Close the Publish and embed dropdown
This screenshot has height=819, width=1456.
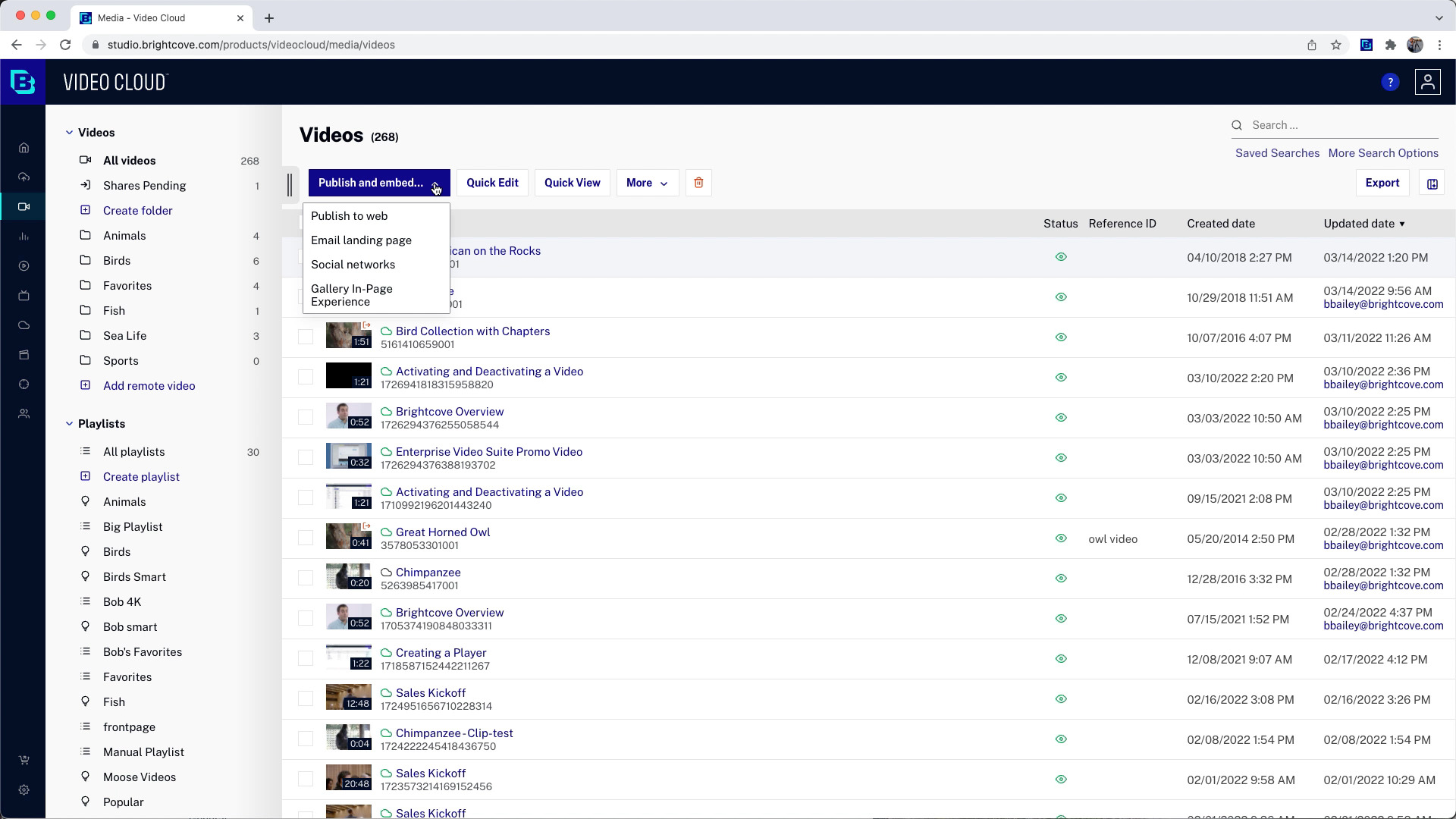pyautogui.click(x=379, y=183)
